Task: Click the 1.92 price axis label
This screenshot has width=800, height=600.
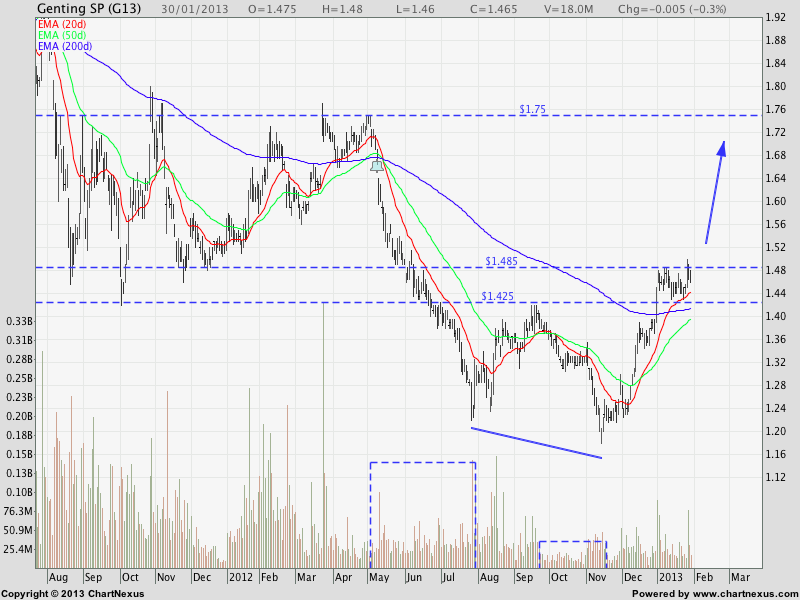Action: 773,18
